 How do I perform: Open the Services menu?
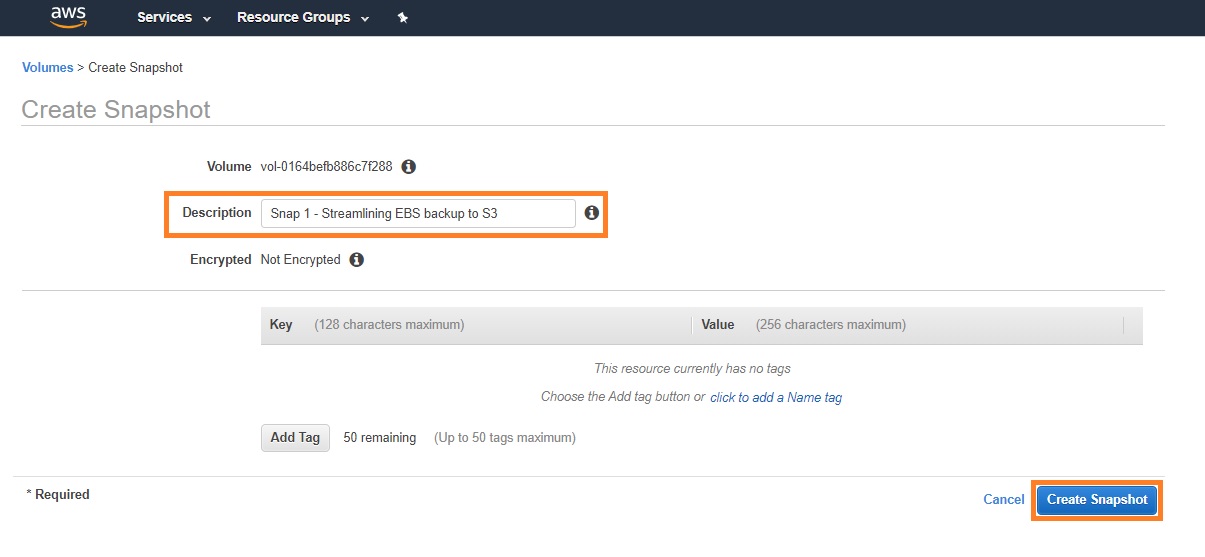pyautogui.click(x=164, y=18)
